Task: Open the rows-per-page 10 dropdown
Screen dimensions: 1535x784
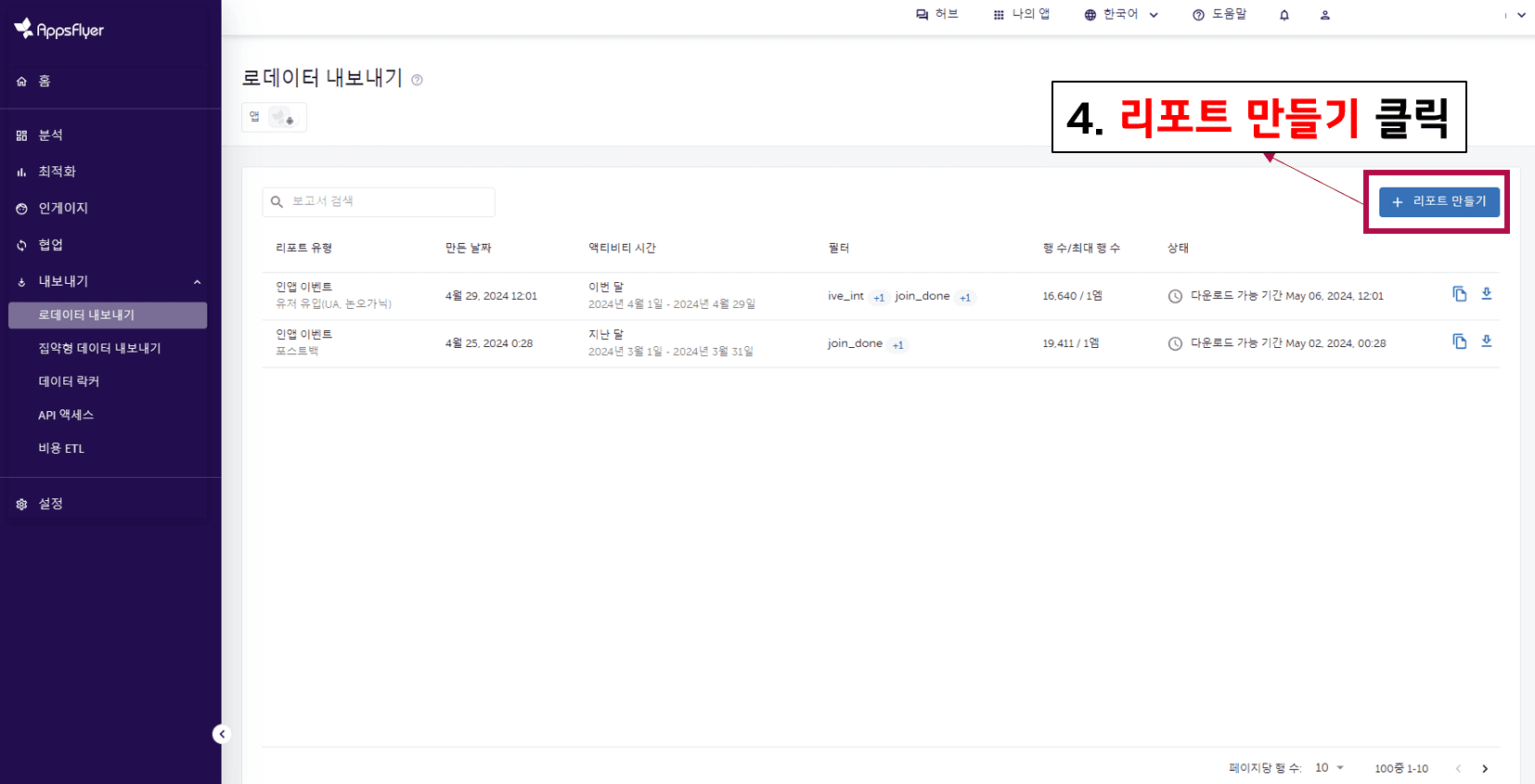Action: pos(1329,768)
